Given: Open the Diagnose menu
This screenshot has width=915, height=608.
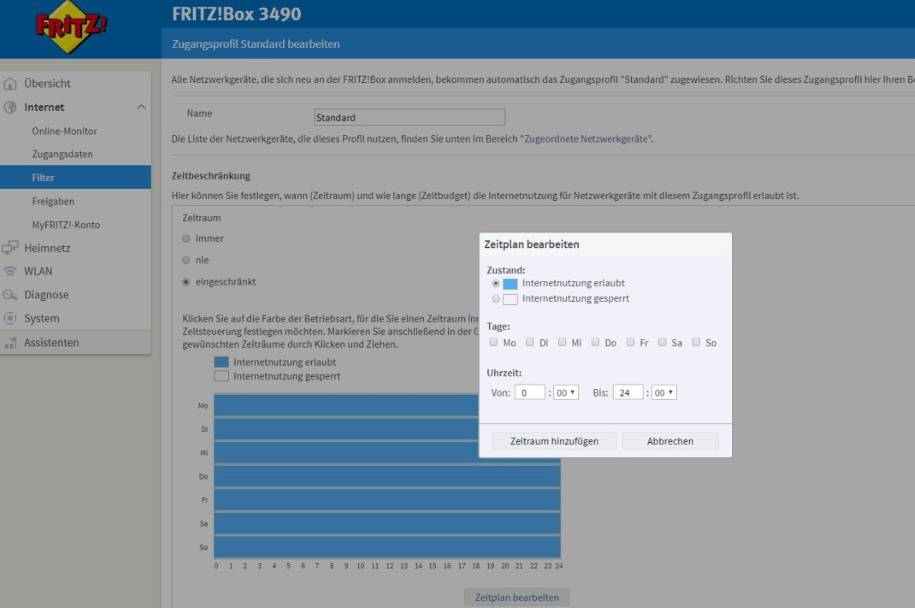Looking at the screenshot, I should click(46, 295).
